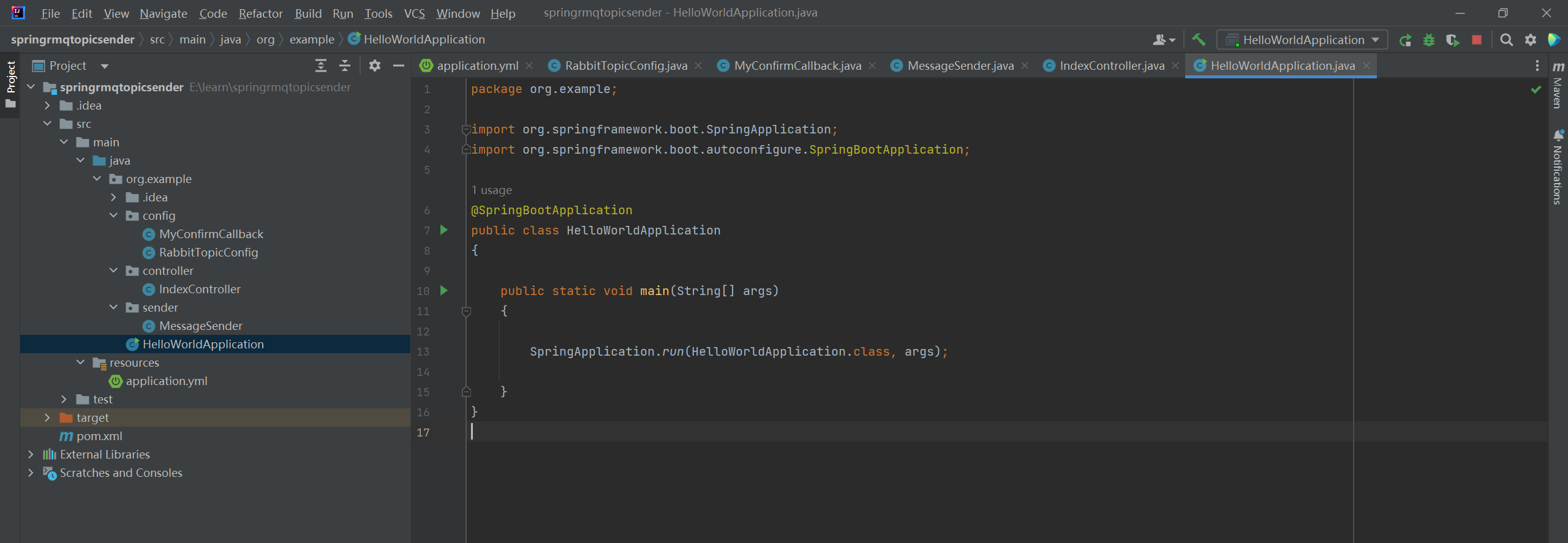Open the Refactor menu
This screenshot has height=543, width=1568.
[260, 13]
